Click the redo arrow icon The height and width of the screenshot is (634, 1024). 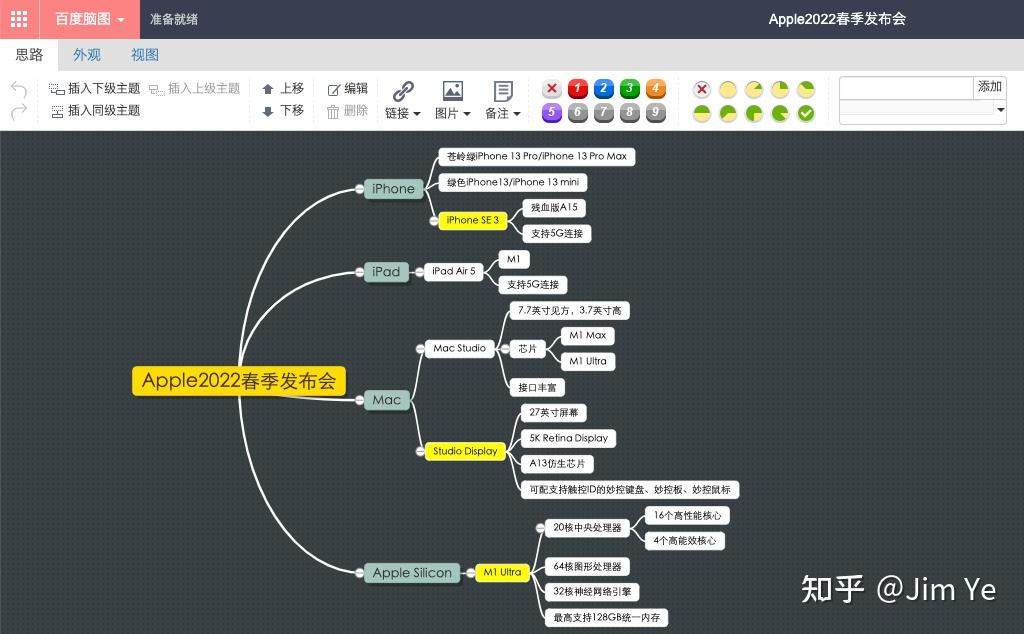coord(19,112)
